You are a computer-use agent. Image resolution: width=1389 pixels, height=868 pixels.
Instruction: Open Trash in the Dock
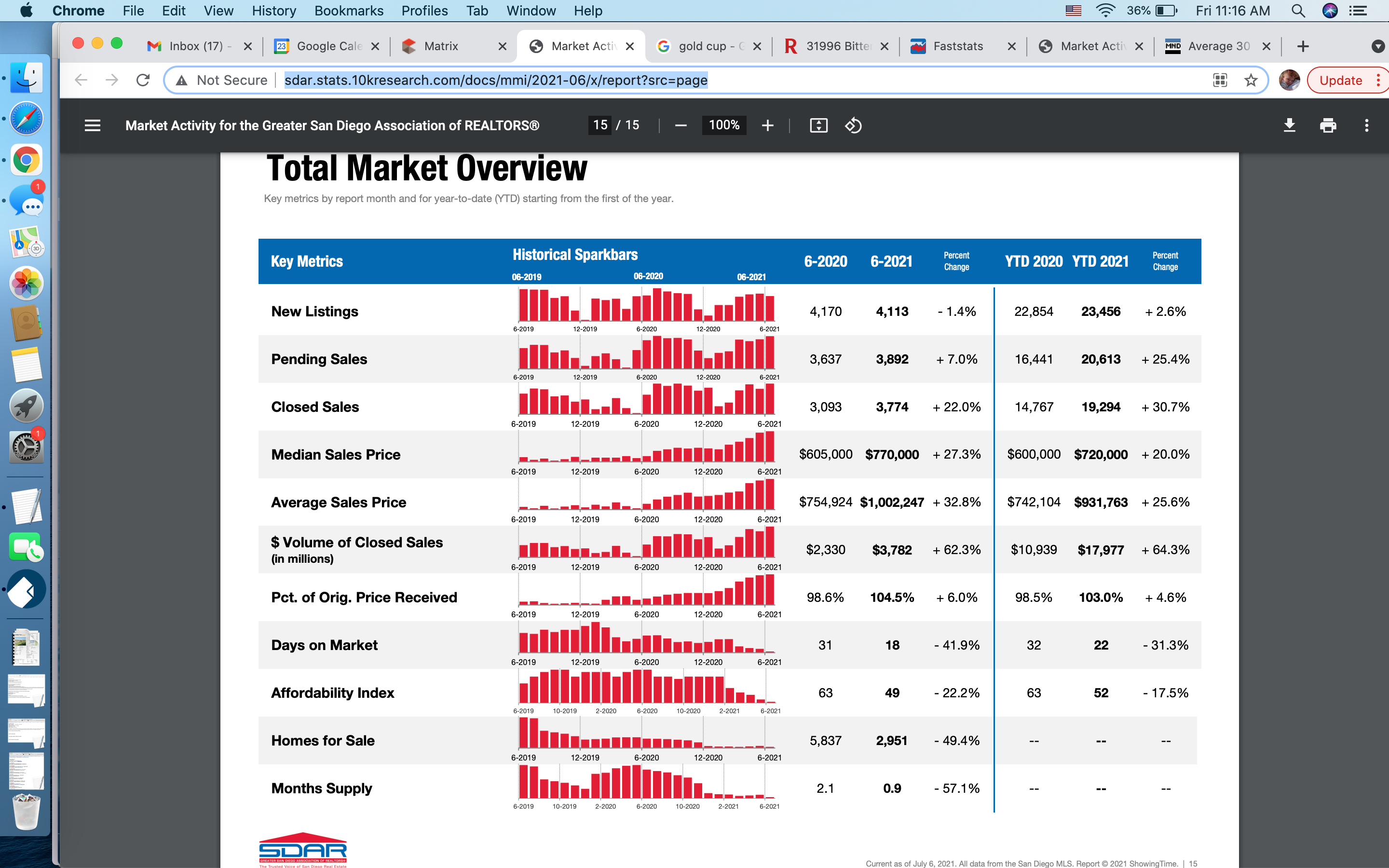click(27, 811)
